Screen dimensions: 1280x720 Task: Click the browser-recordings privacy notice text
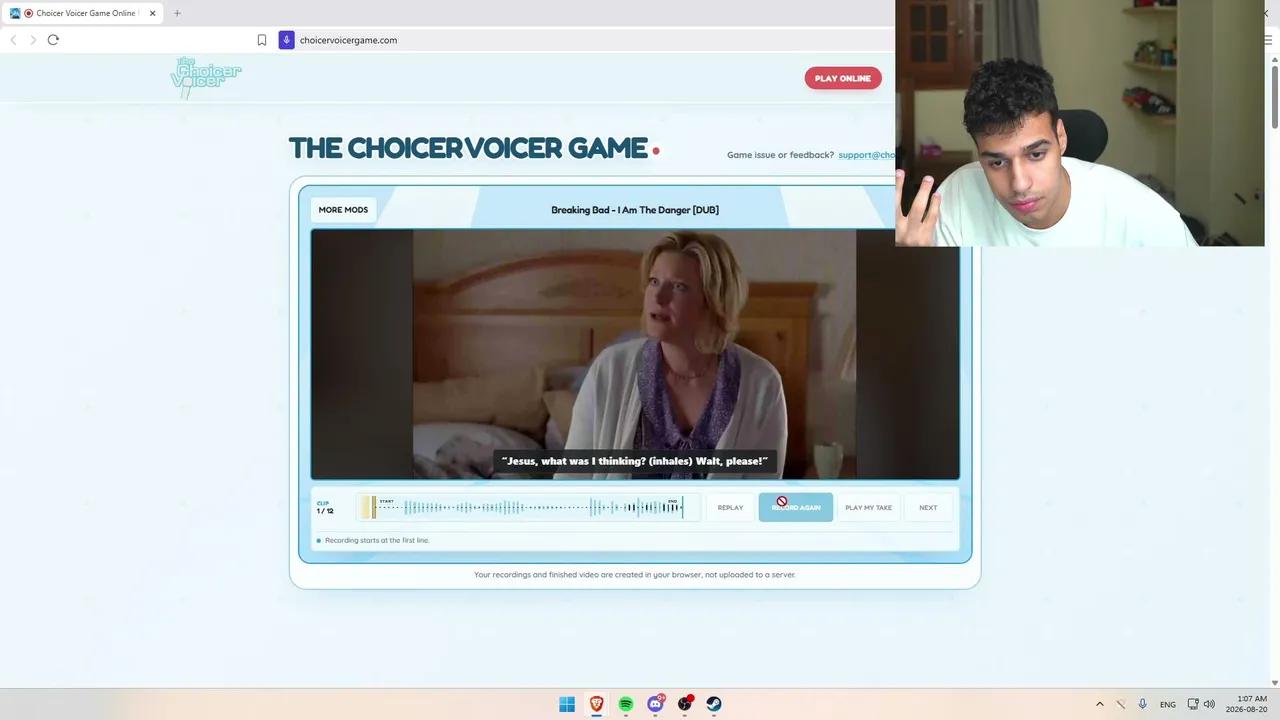[635, 575]
